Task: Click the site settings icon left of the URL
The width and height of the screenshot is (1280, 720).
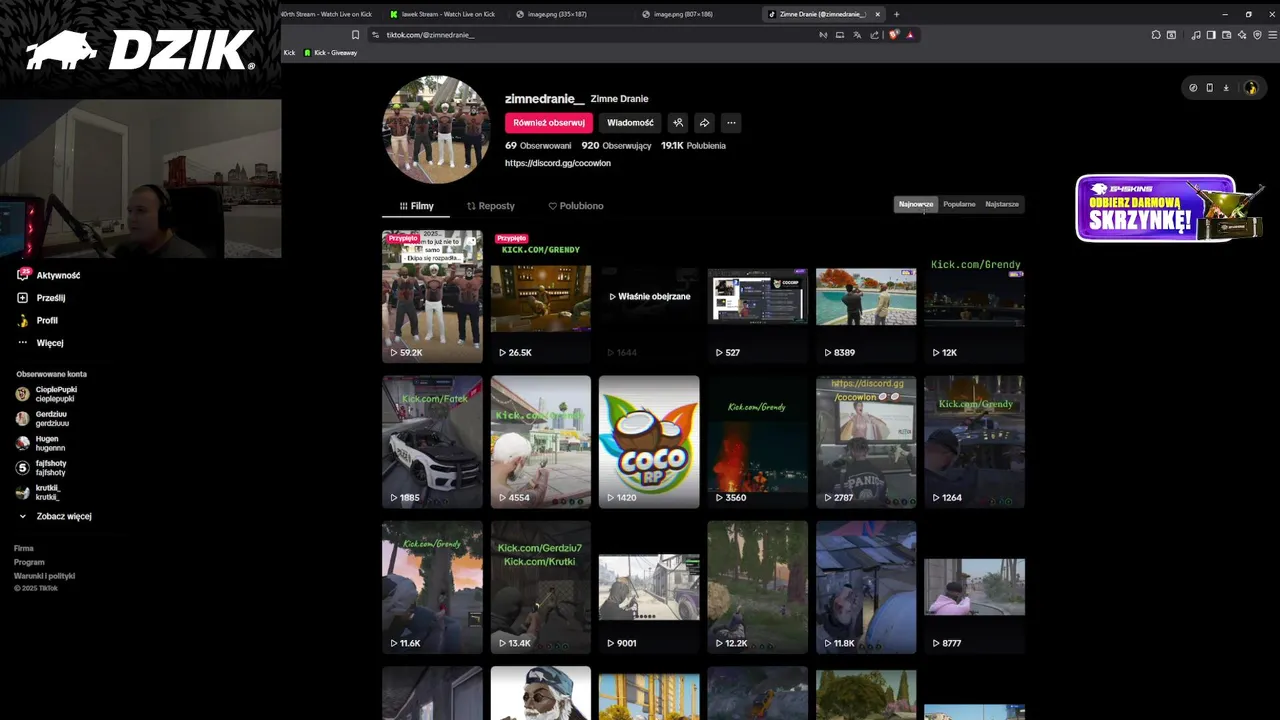Action: click(375, 35)
